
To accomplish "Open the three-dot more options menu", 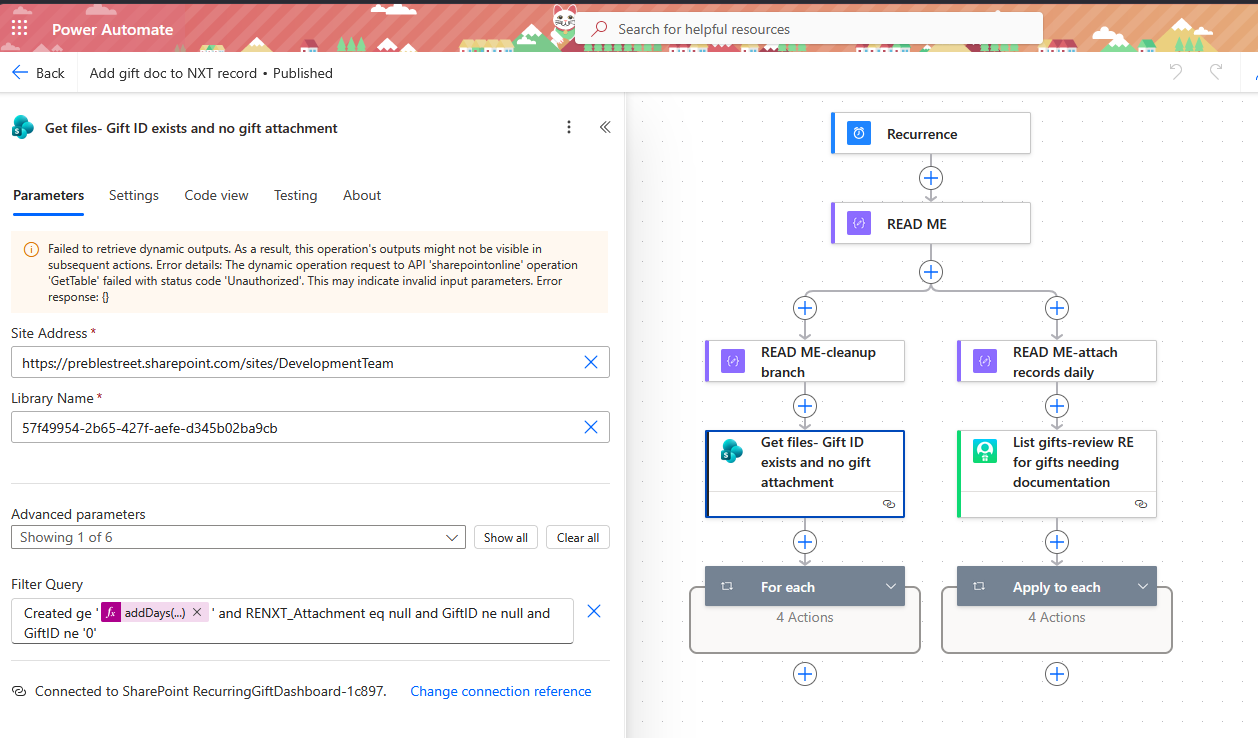I will pos(569,127).
